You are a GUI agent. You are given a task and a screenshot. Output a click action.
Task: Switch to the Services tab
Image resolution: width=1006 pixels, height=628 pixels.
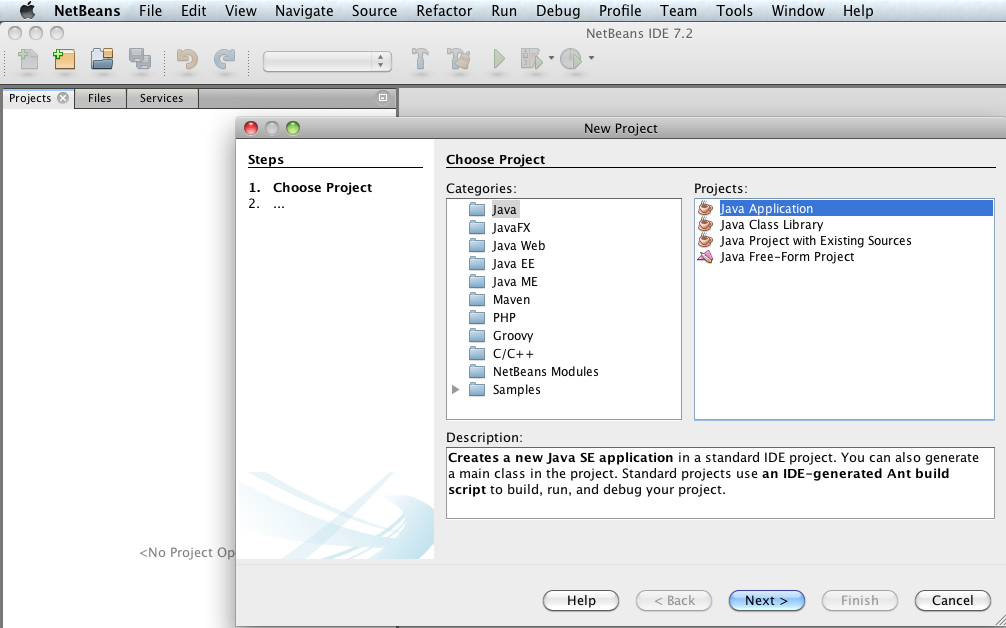pyautogui.click(x=161, y=98)
